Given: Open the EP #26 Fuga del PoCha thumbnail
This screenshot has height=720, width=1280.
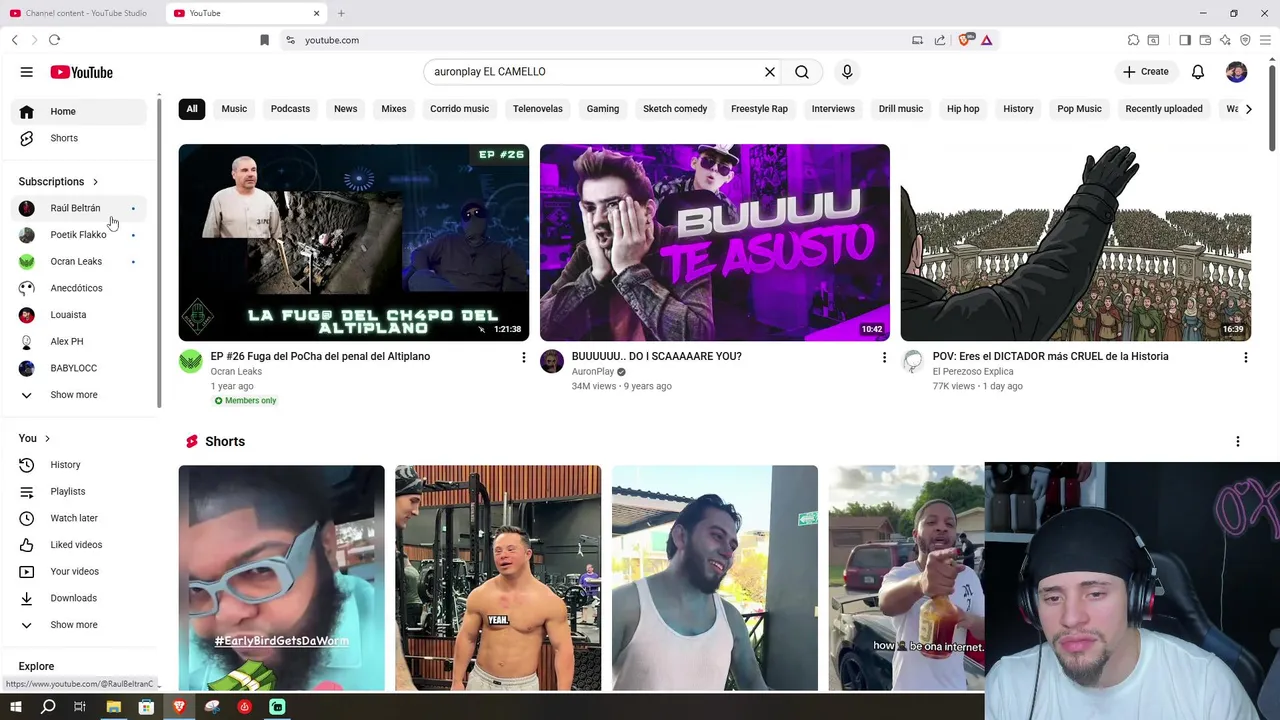Looking at the screenshot, I should (x=354, y=243).
